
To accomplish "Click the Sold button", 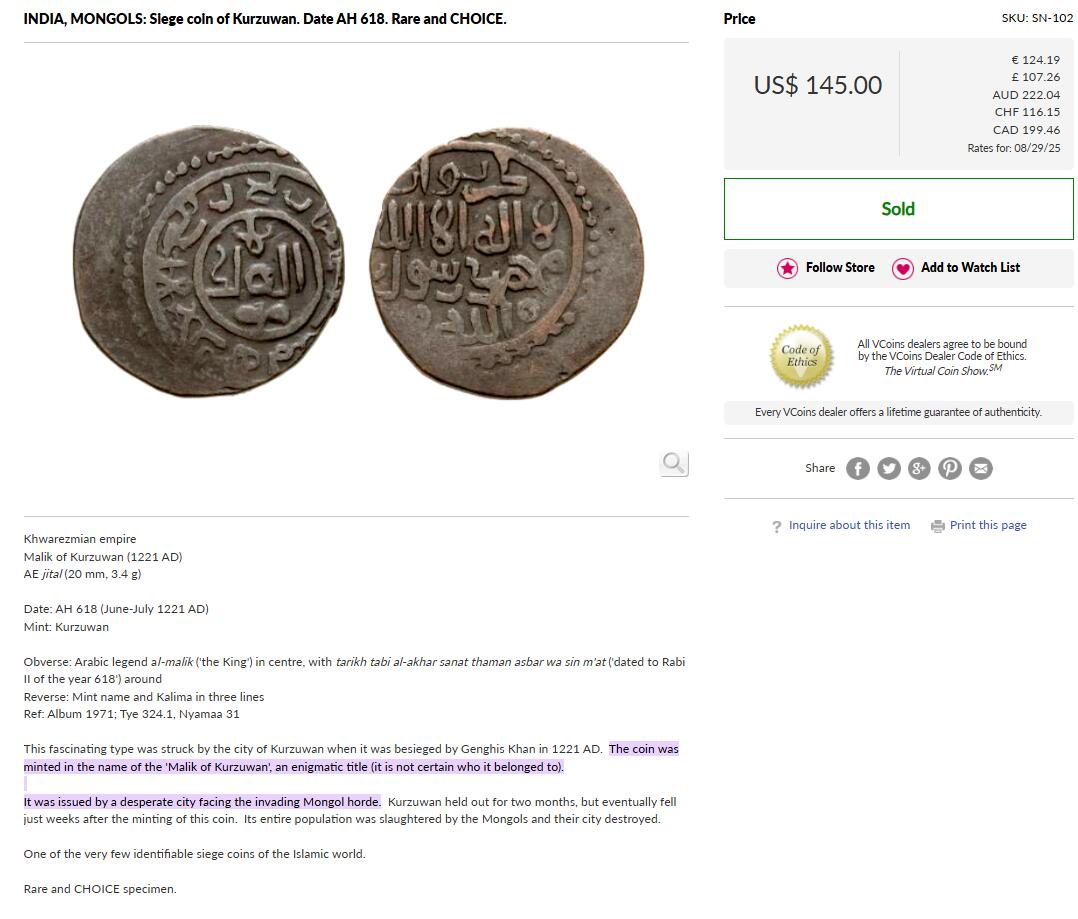I will pyautogui.click(x=899, y=209).
